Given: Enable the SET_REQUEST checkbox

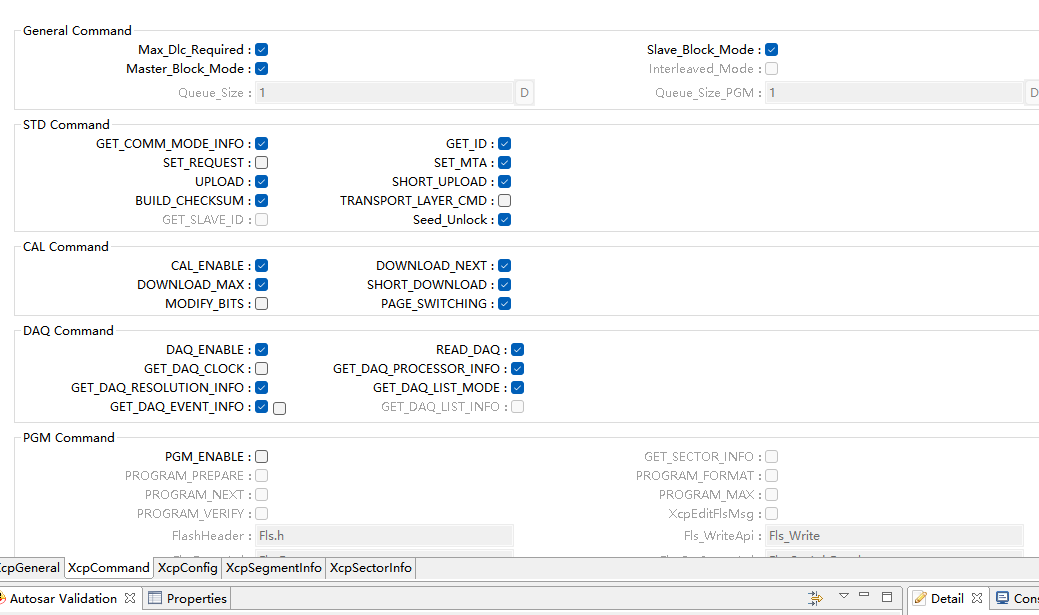Looking at the screenshot, I should click(261, 163).
